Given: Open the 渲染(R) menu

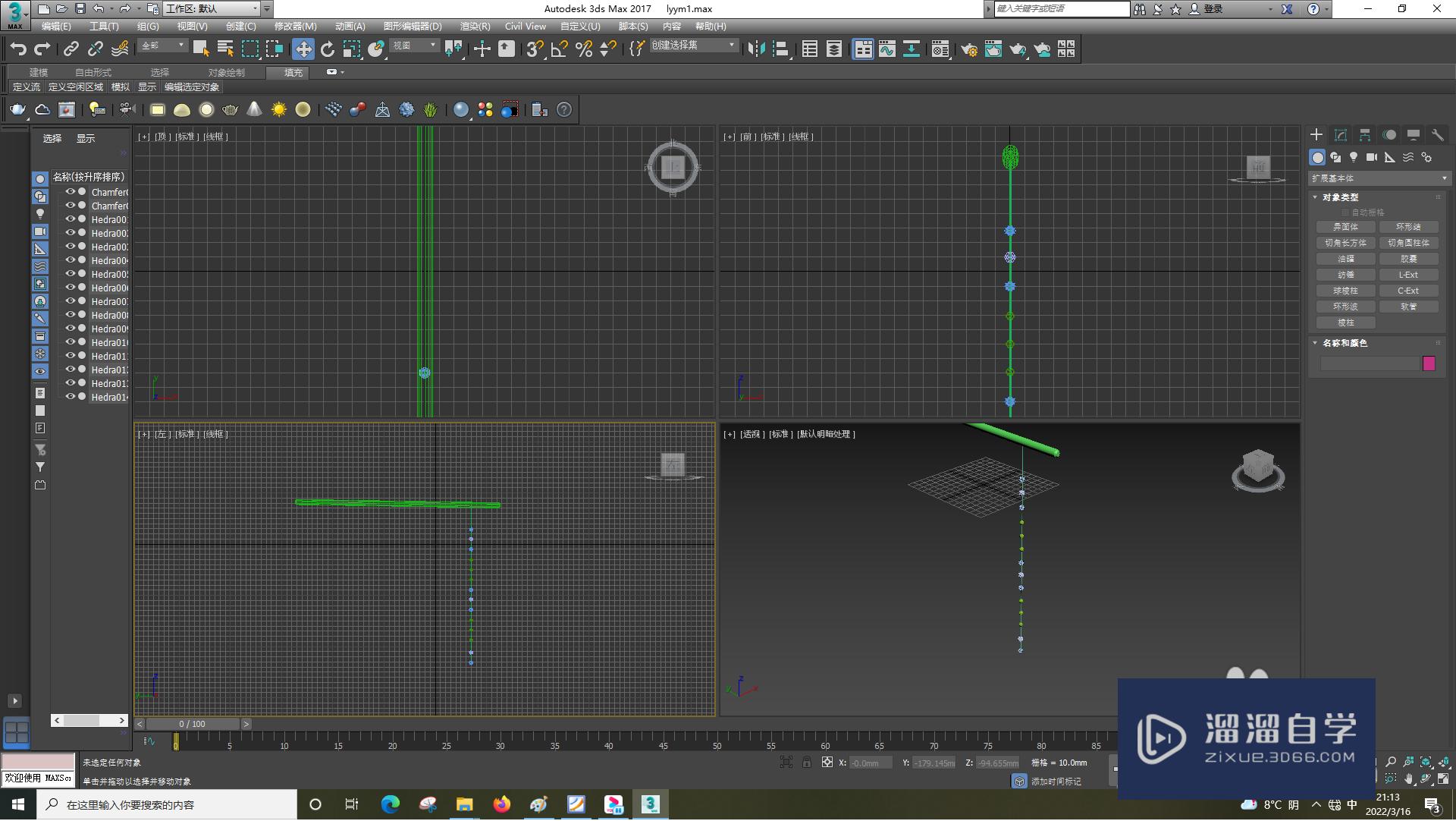Looking at the screenshot, I should click(475, 27).
